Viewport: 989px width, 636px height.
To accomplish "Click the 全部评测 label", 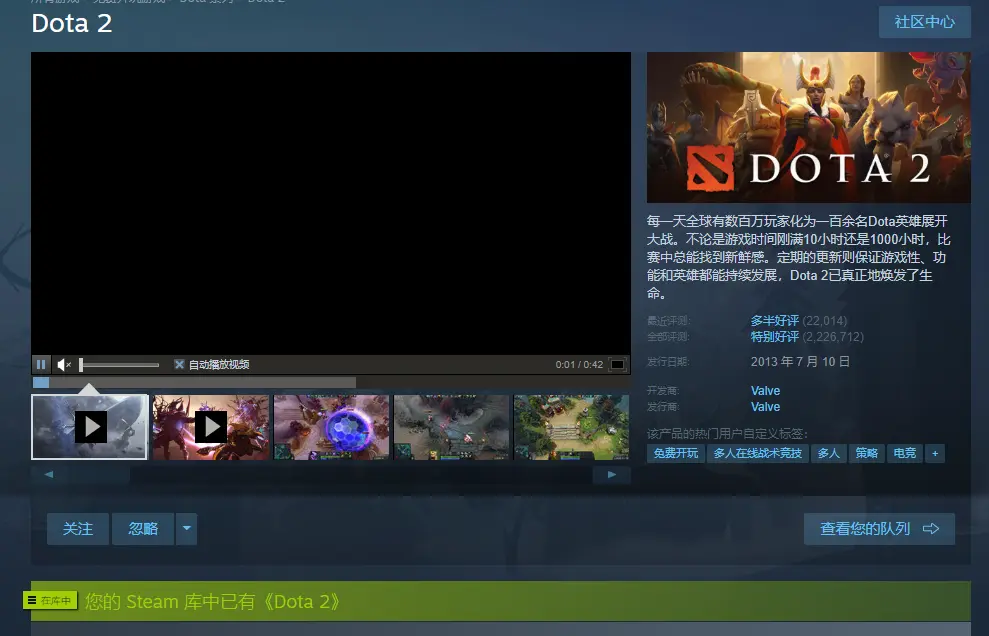I will click(x=669, y=337).
